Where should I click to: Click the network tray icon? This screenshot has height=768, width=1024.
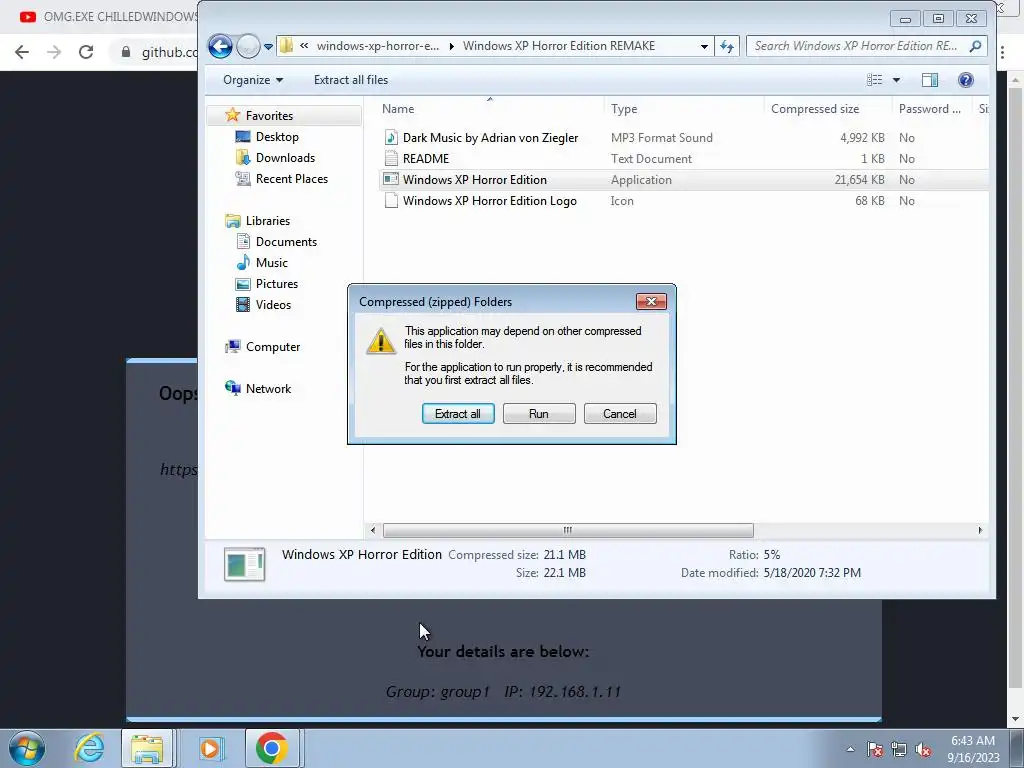tap(899, 749)
